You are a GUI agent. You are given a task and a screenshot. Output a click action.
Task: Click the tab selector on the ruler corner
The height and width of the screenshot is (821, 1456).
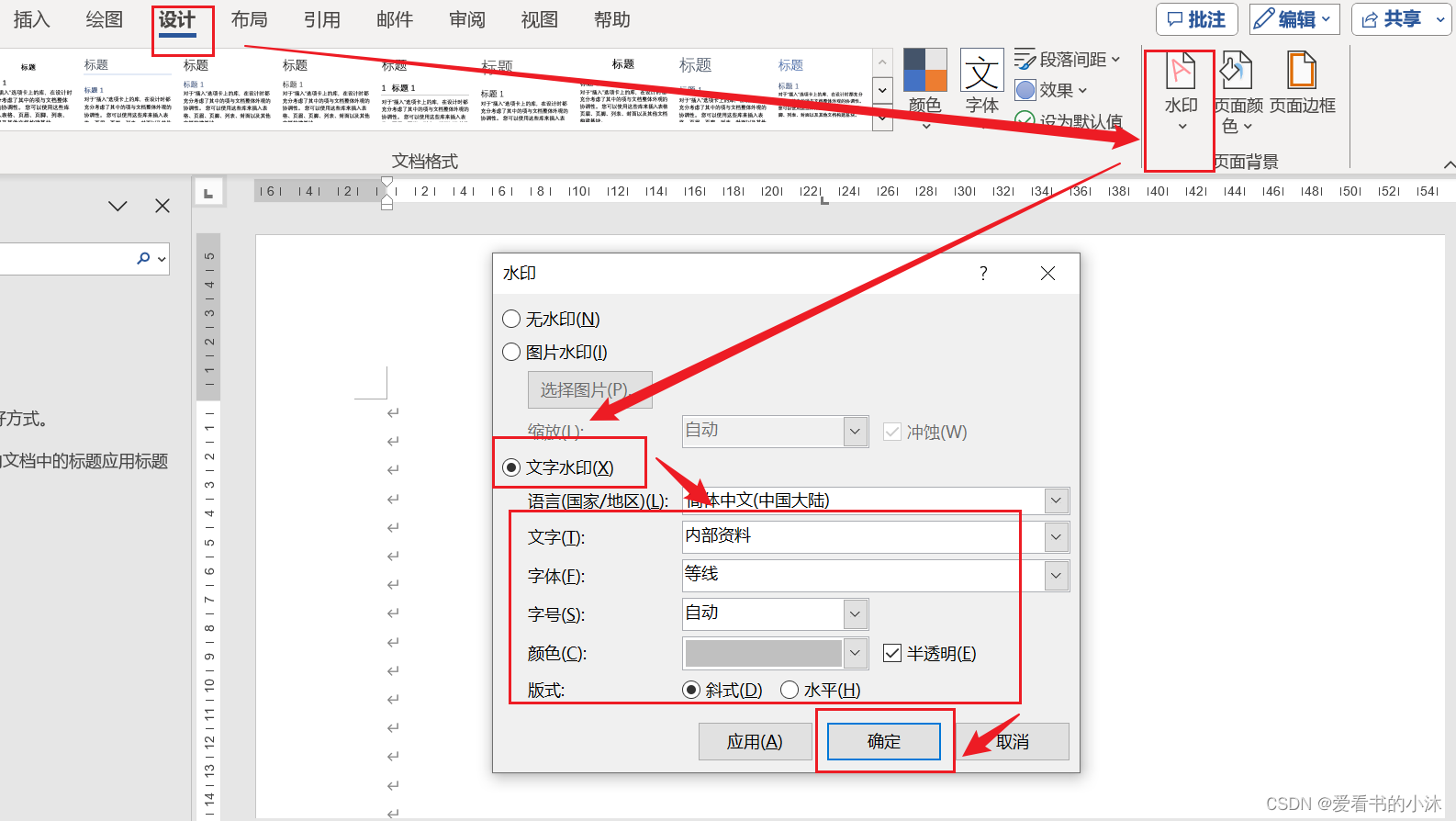(x=208, y=192)
